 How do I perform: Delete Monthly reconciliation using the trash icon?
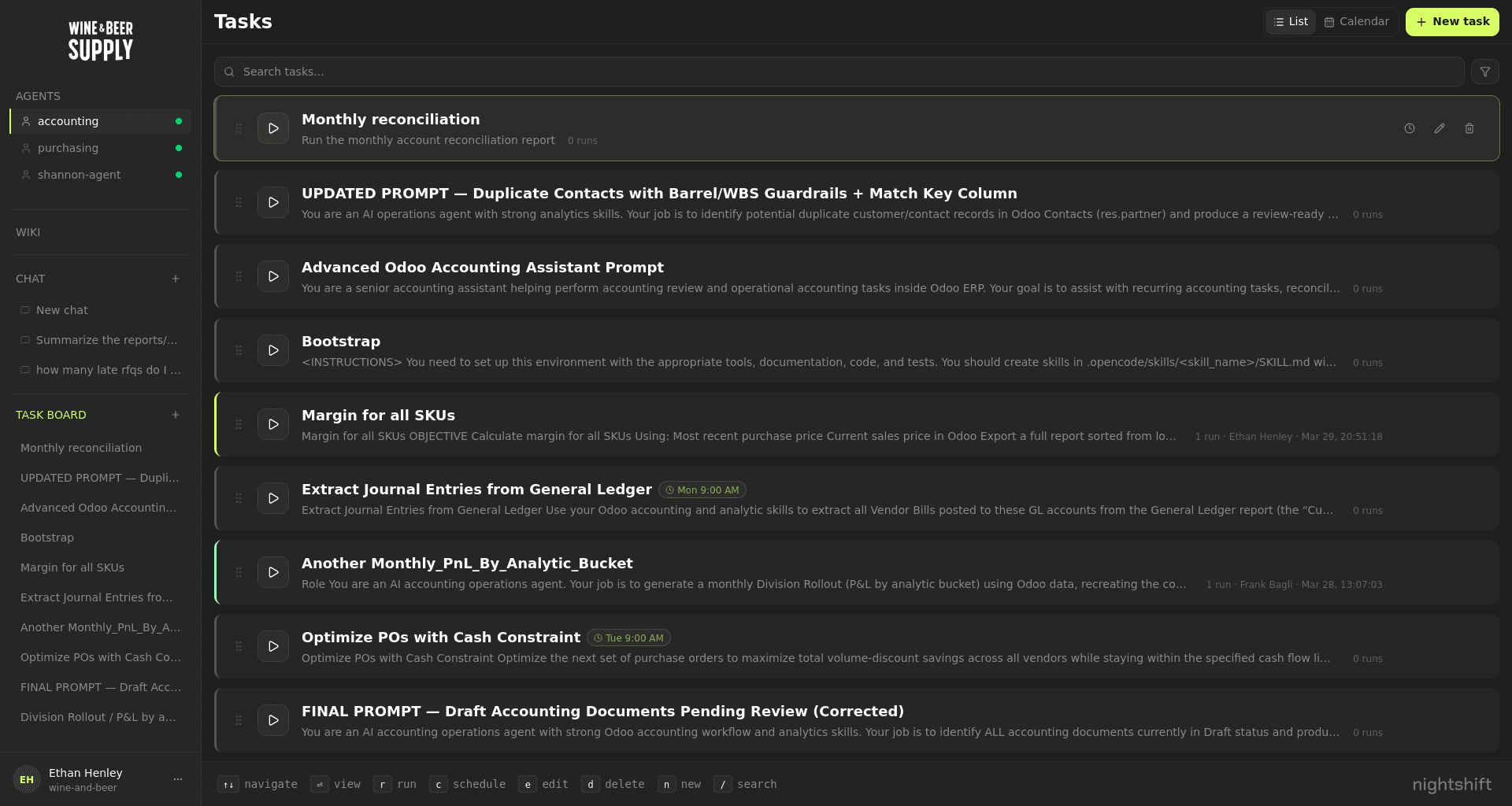click(x=1469, y=128)
